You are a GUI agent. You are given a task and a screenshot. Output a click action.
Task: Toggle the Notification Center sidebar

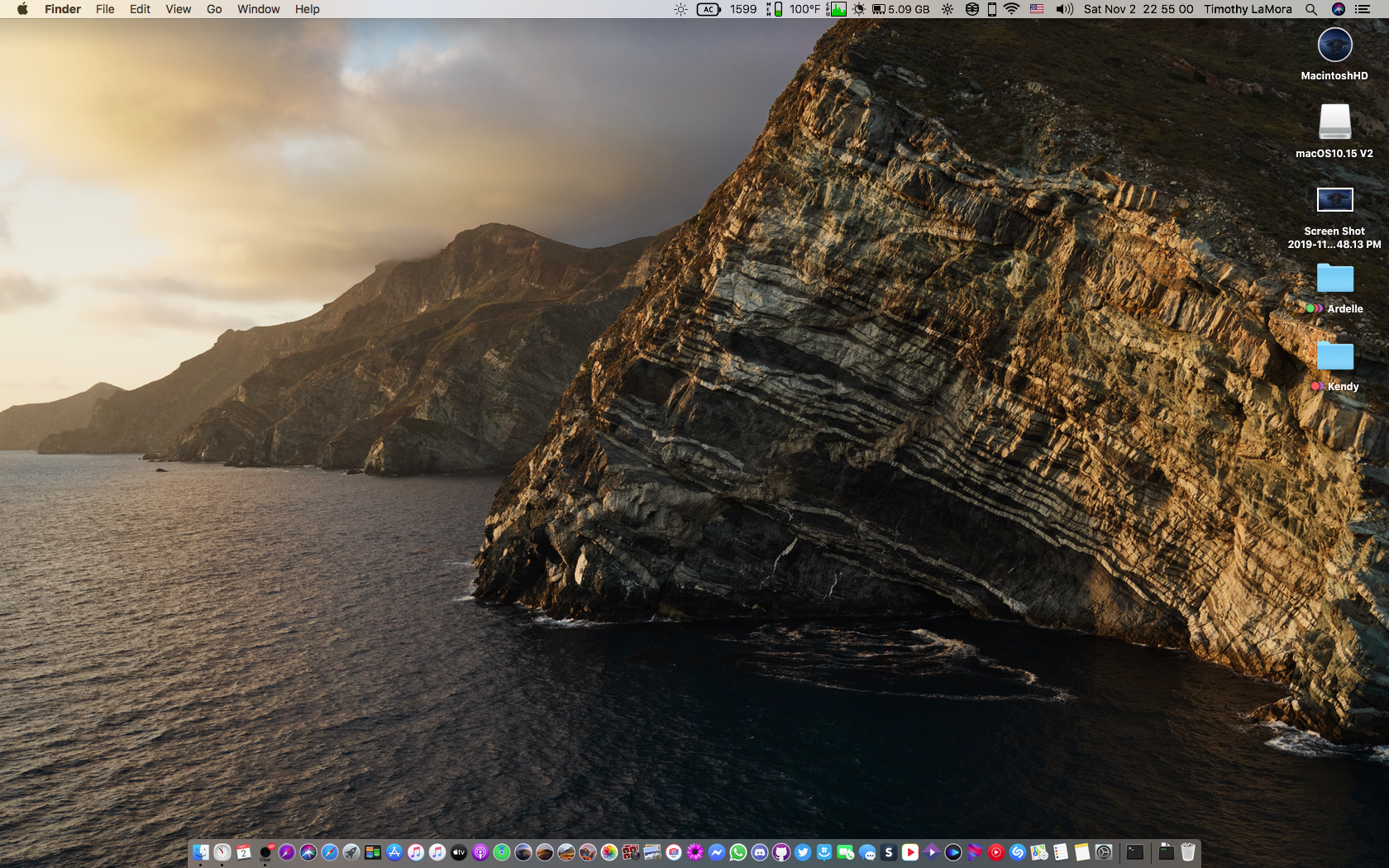(1363, 9)
